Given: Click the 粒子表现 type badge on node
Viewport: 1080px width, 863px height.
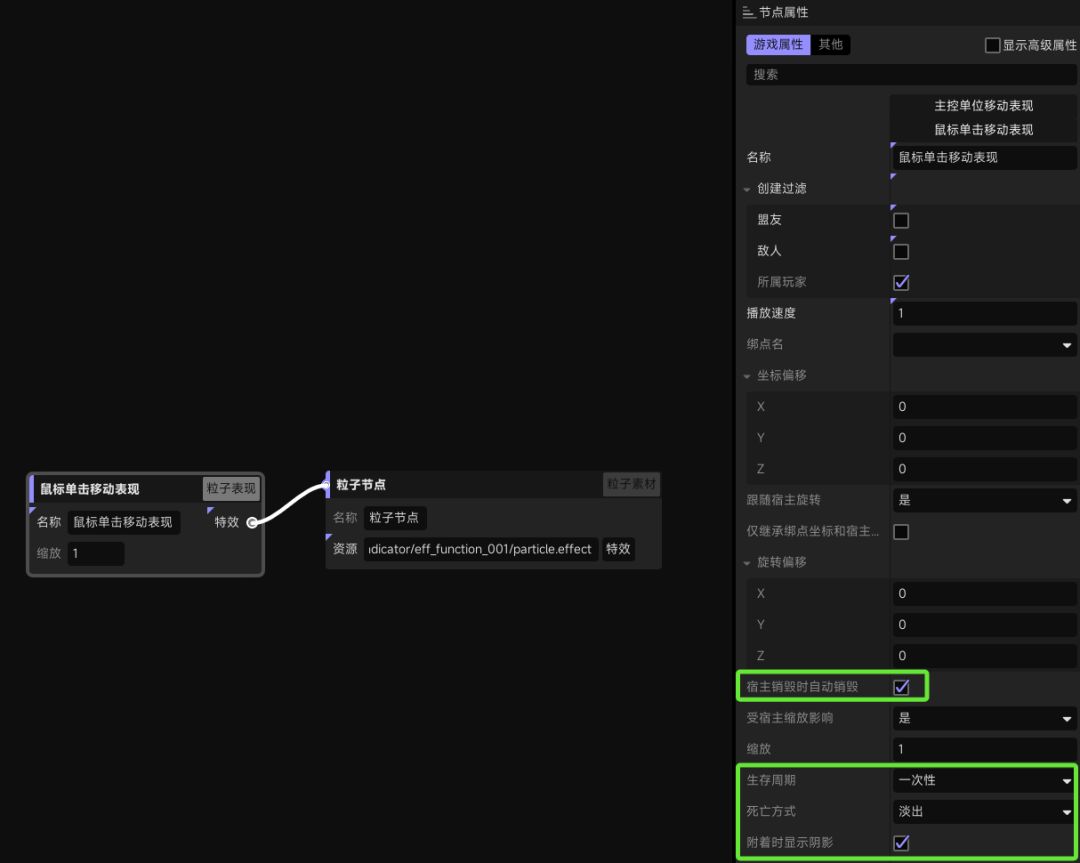Looking at the screenshot, I should [x=231, y=488].
